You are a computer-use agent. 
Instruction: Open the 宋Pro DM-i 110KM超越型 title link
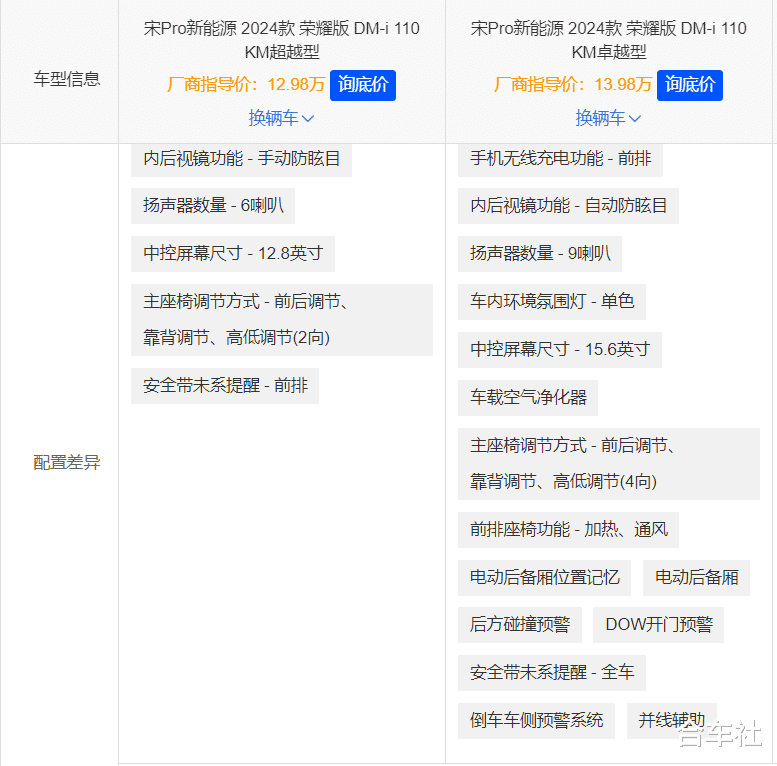[281, 40]
